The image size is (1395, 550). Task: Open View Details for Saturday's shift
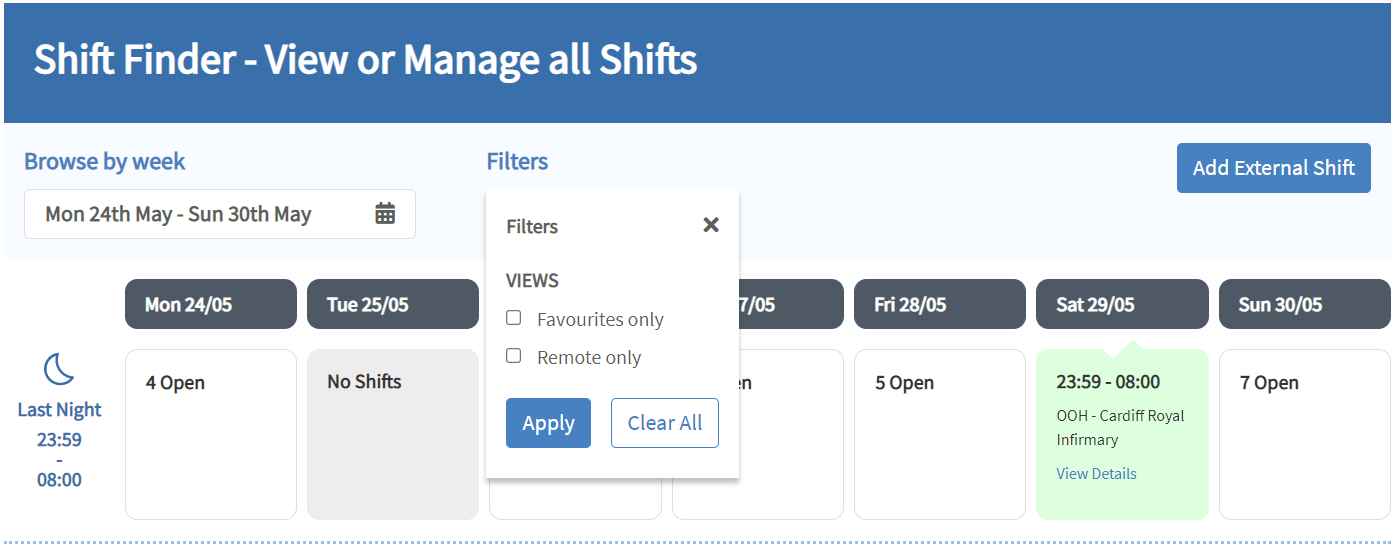click(x=1096, y=474)
